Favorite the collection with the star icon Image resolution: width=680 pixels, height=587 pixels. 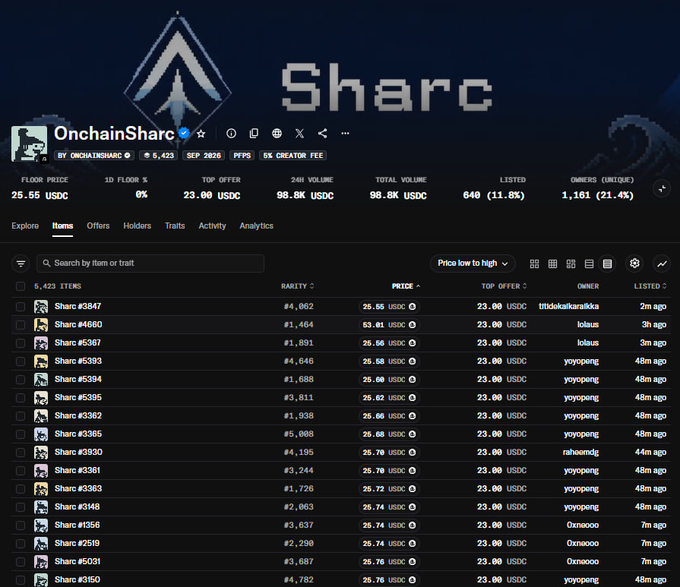(201, 134)
